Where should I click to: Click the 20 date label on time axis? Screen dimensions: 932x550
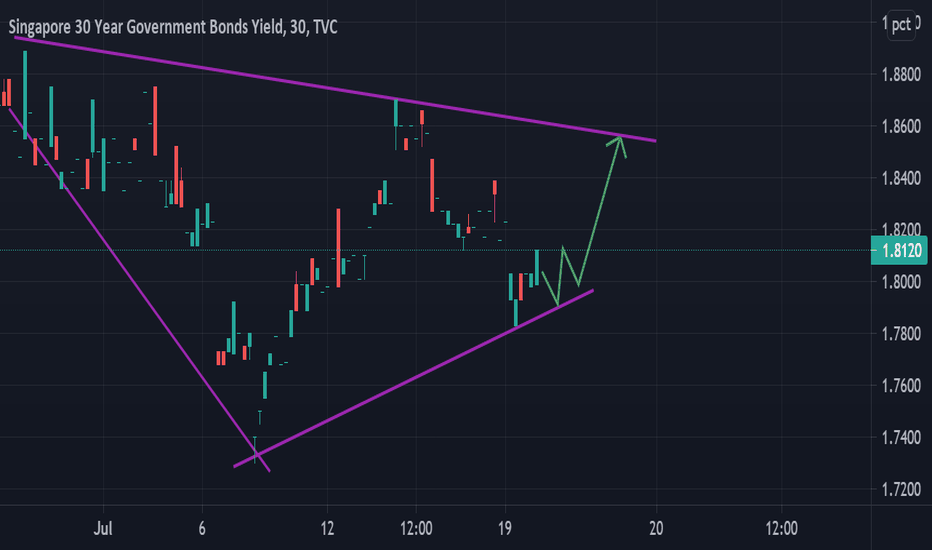(x=656, y=528)
